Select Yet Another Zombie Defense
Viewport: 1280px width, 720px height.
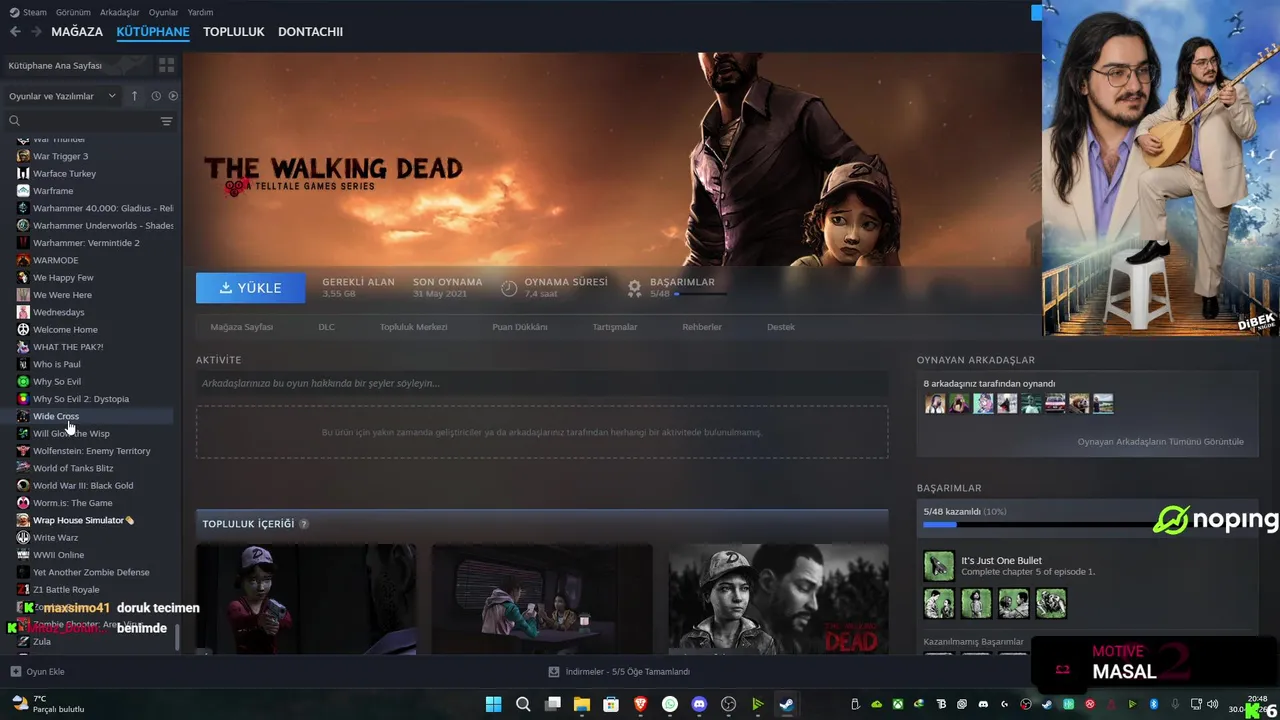coord(90,572)
